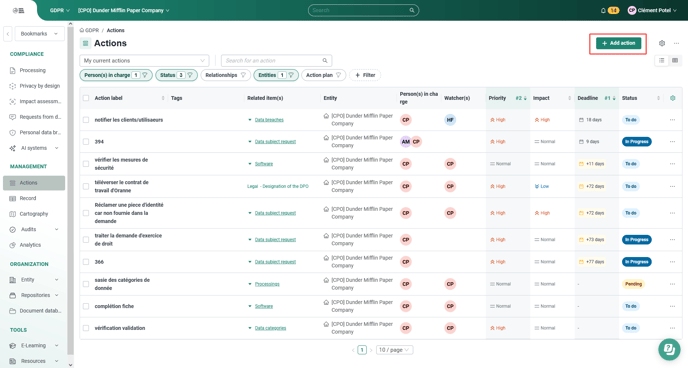This screenshot has height=368, width=688.
Task: Check téléverser le contrat de travail row
Action: coord(86,186)
